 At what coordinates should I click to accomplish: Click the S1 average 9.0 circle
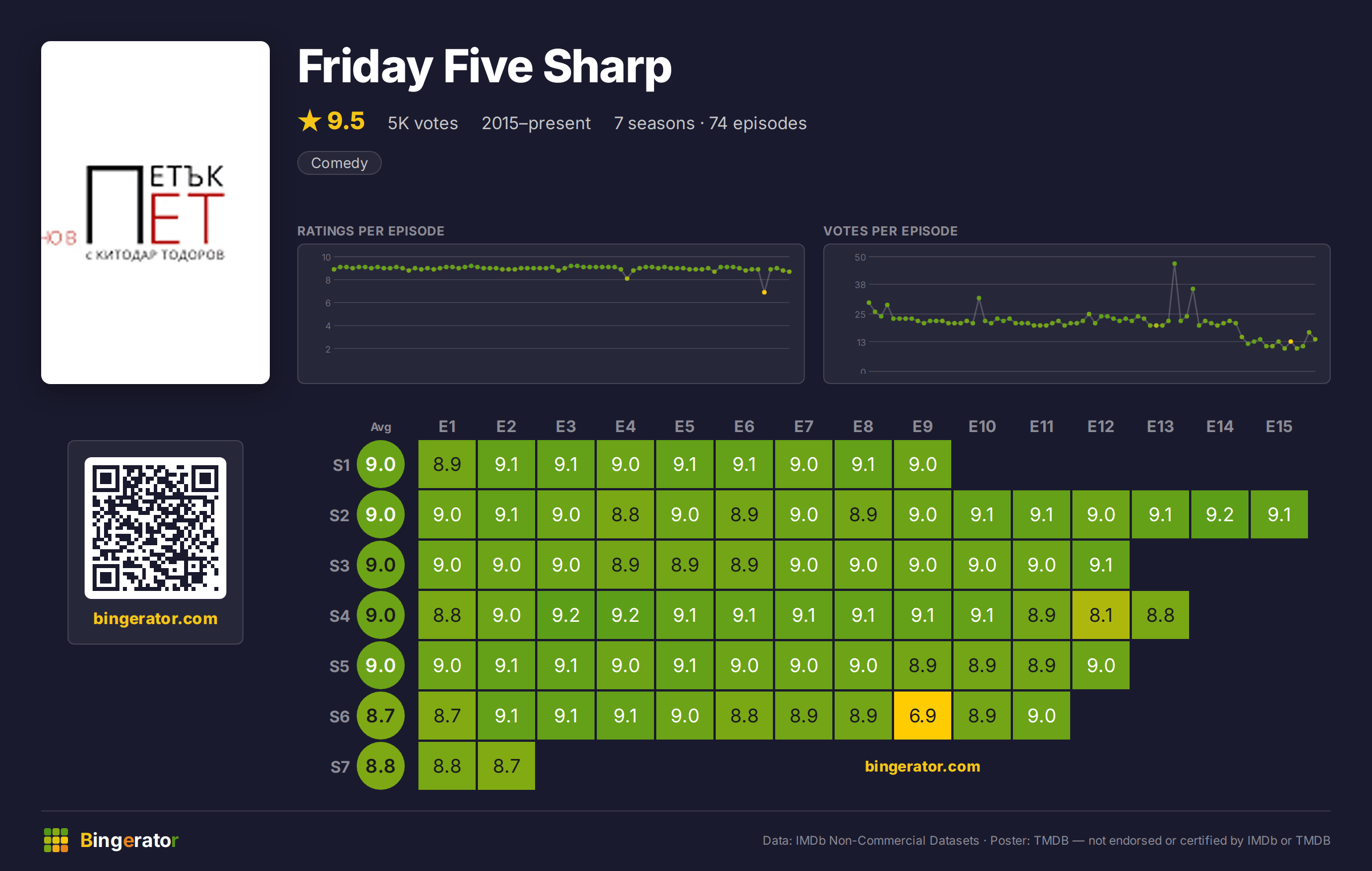coord(381,464)
